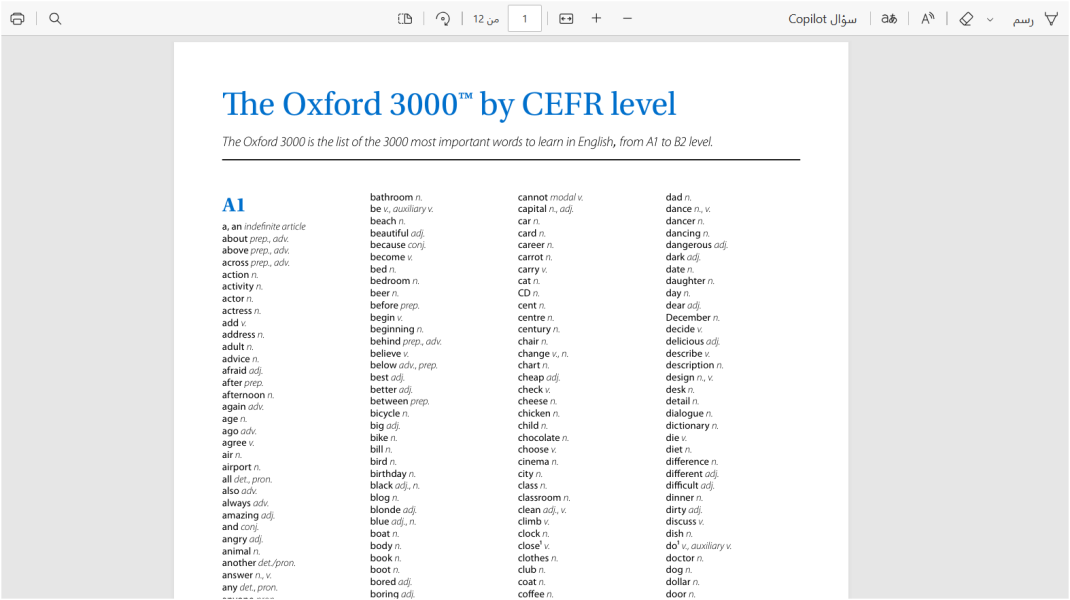Open the translate tool
1070x600 pixels.
pyautogui.click(x=889, y=19)
